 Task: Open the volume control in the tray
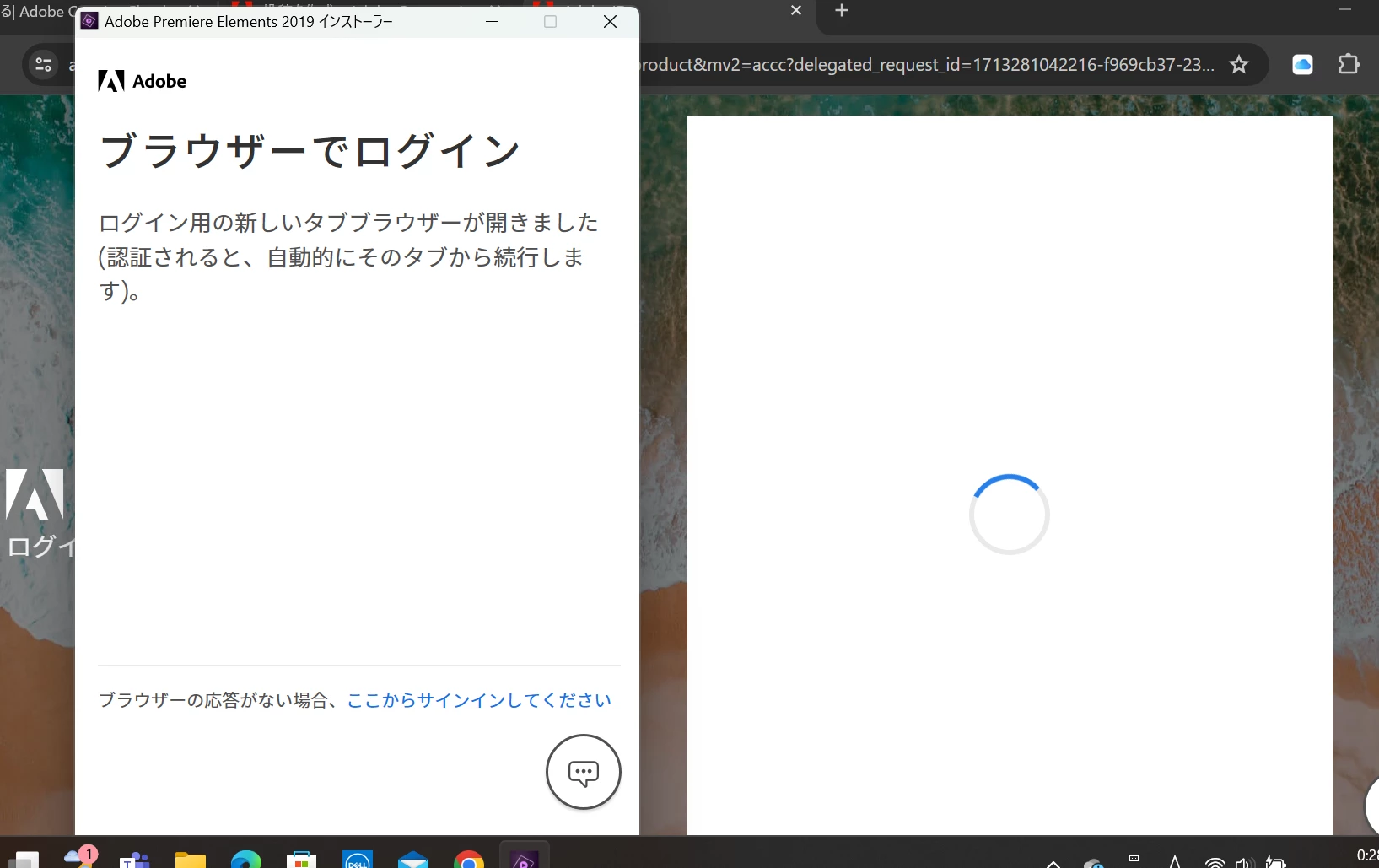click(1244, 862)
